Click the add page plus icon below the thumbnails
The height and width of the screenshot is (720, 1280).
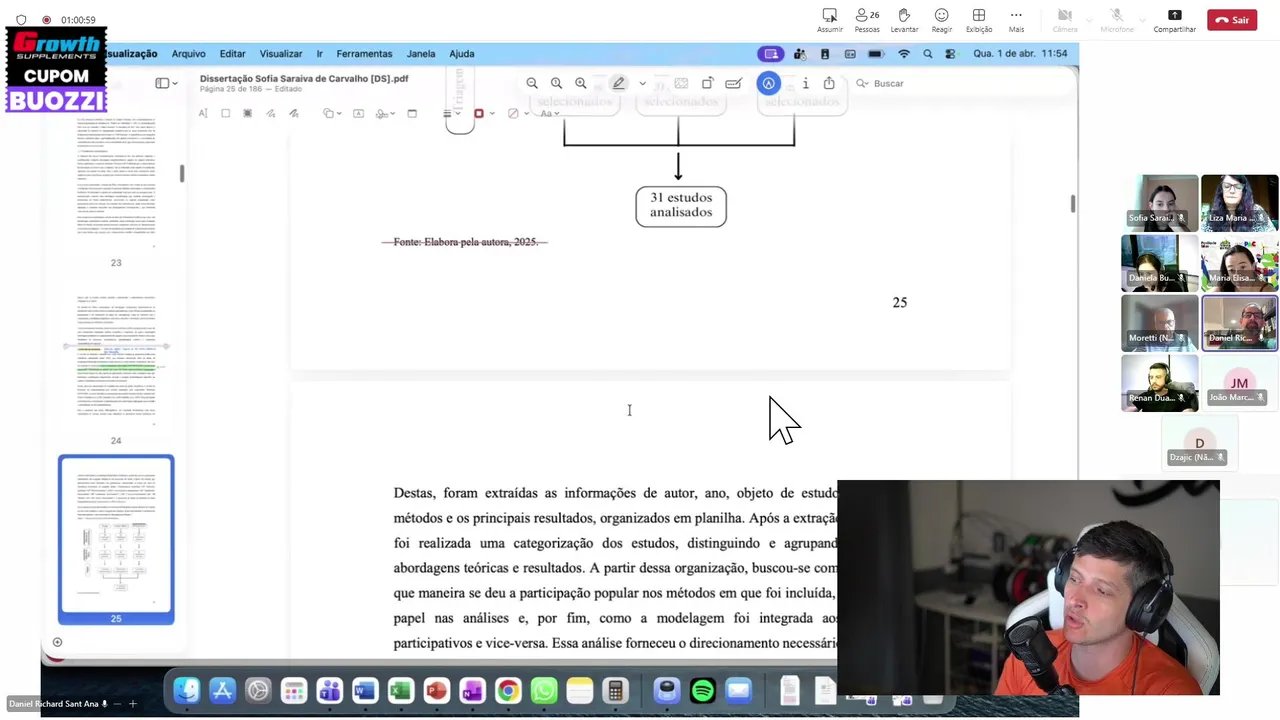pyautogui.click(x=57, y=642)
